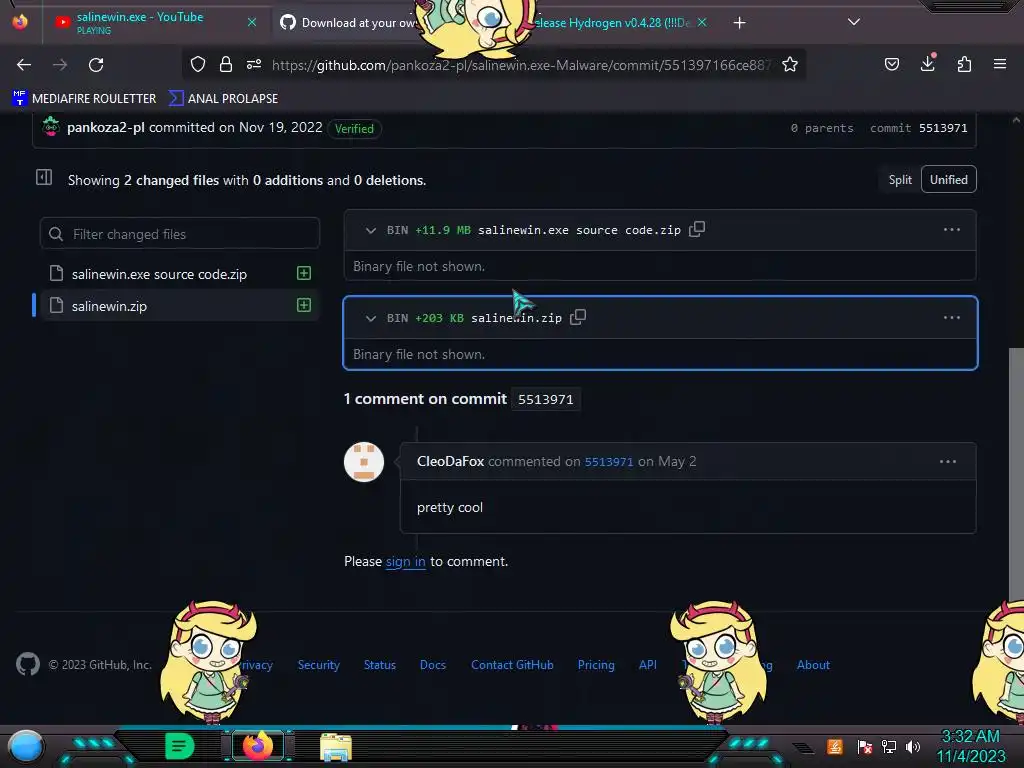The height and width of the screenshot is (768, 1024).
Task: Open the ANAL PROLAPSE bookmark
Action: click(x=223, y=99)
